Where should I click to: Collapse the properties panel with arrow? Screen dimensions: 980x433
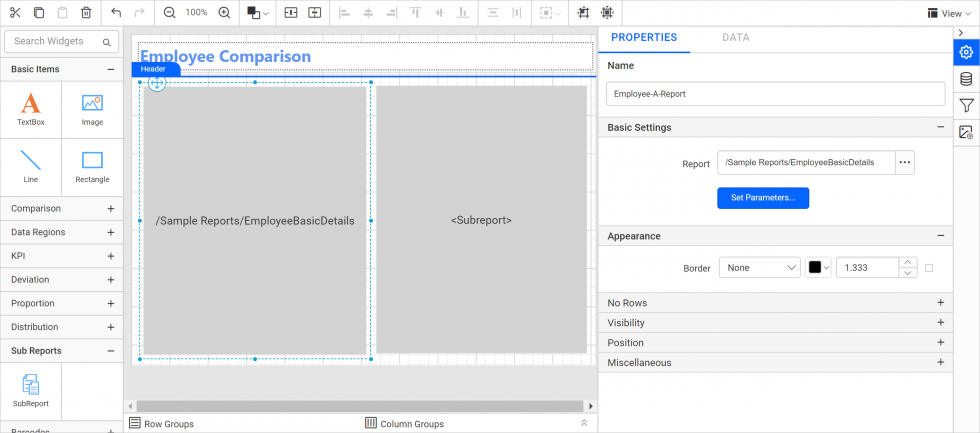tap(961, 32)
